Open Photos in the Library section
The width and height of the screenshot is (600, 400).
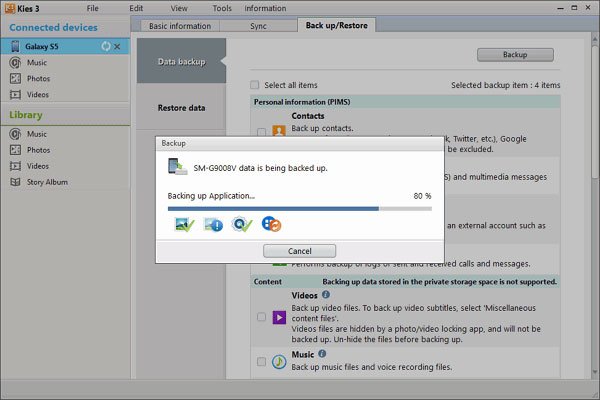[x=38, y=150]
